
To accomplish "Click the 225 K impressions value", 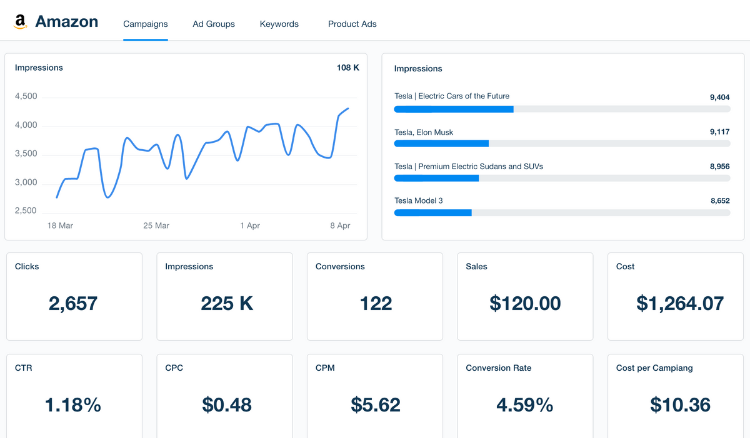I will (227, 303).
